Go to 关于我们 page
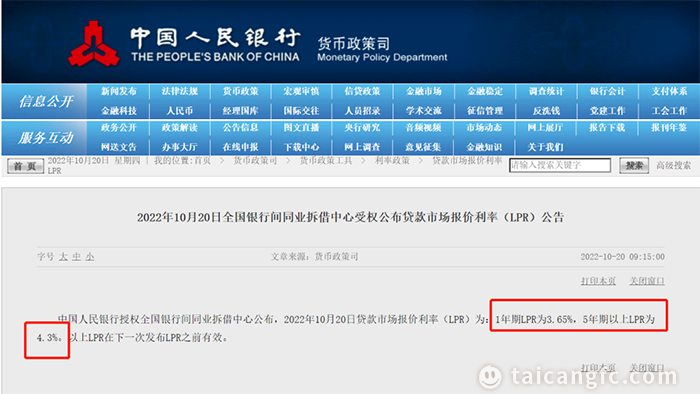Viewport: 700px width, 394px height. [x=546, y=147]
